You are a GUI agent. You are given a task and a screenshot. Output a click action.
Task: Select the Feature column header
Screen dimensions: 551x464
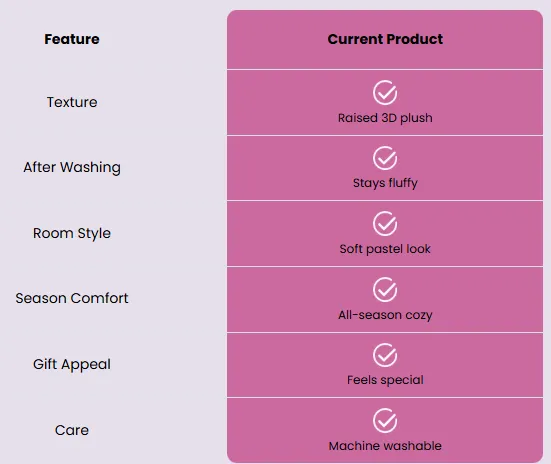72,39
